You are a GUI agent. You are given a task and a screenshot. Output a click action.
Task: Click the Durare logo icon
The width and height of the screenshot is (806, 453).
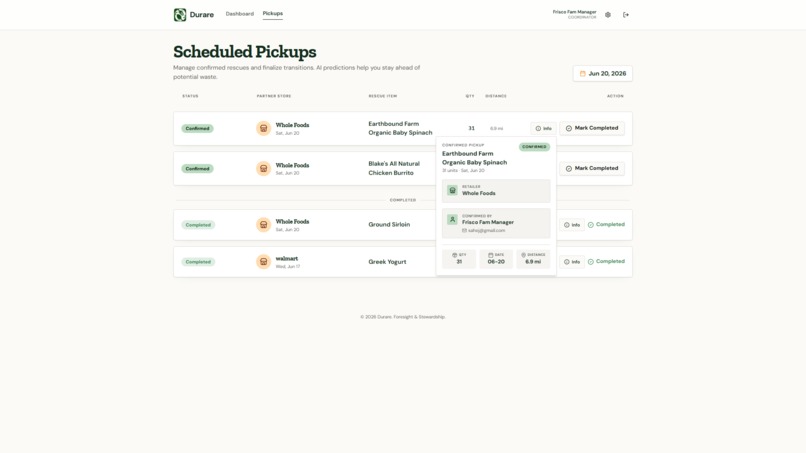(180, 14)
